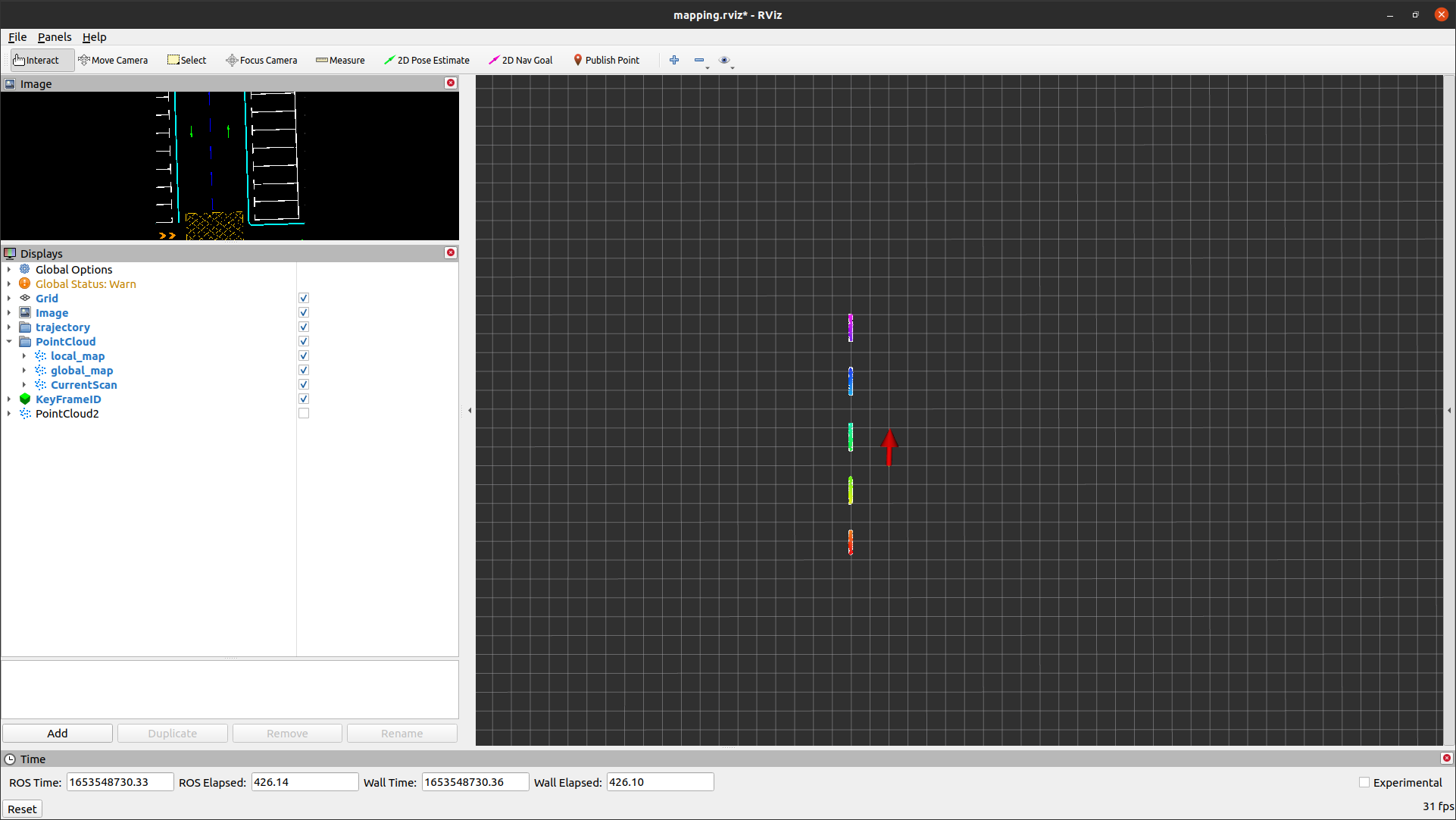Open the Panels menu
Screen dimensions: 1456x820
pos(54,36)
